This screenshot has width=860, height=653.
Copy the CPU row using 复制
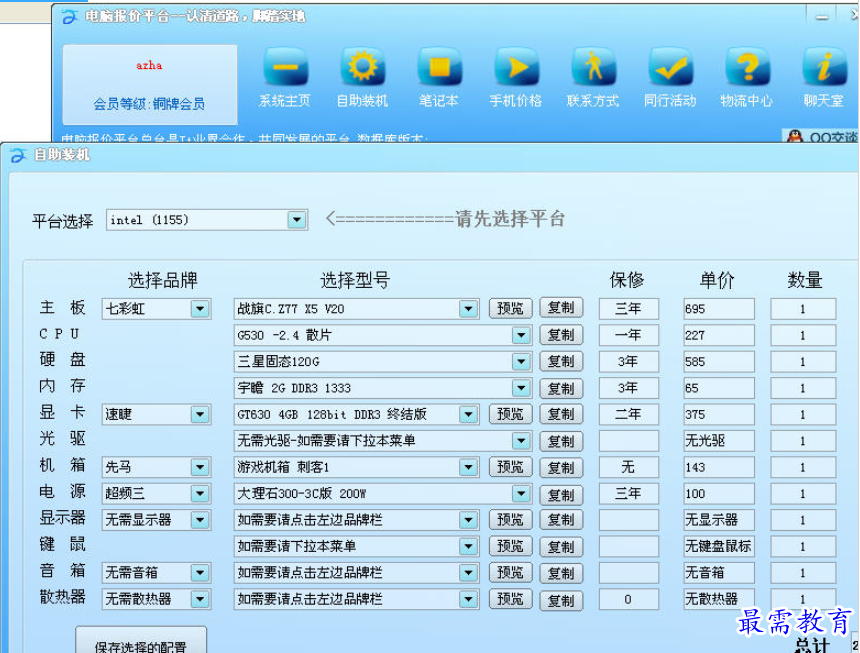pos(561,335)
